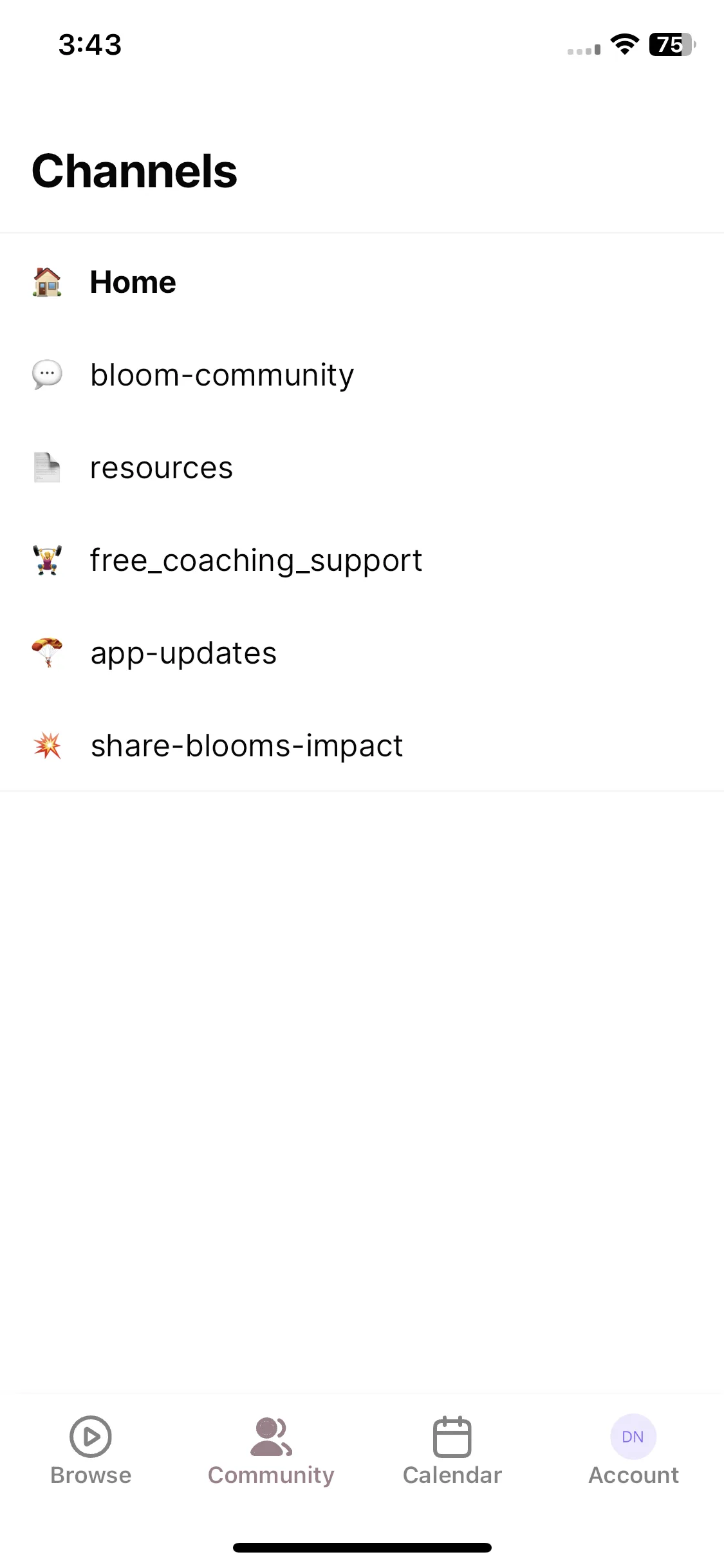This screenshot has width=724, height=1568.
Task: Switch to the Account tab label
Action: (633, 1475)
